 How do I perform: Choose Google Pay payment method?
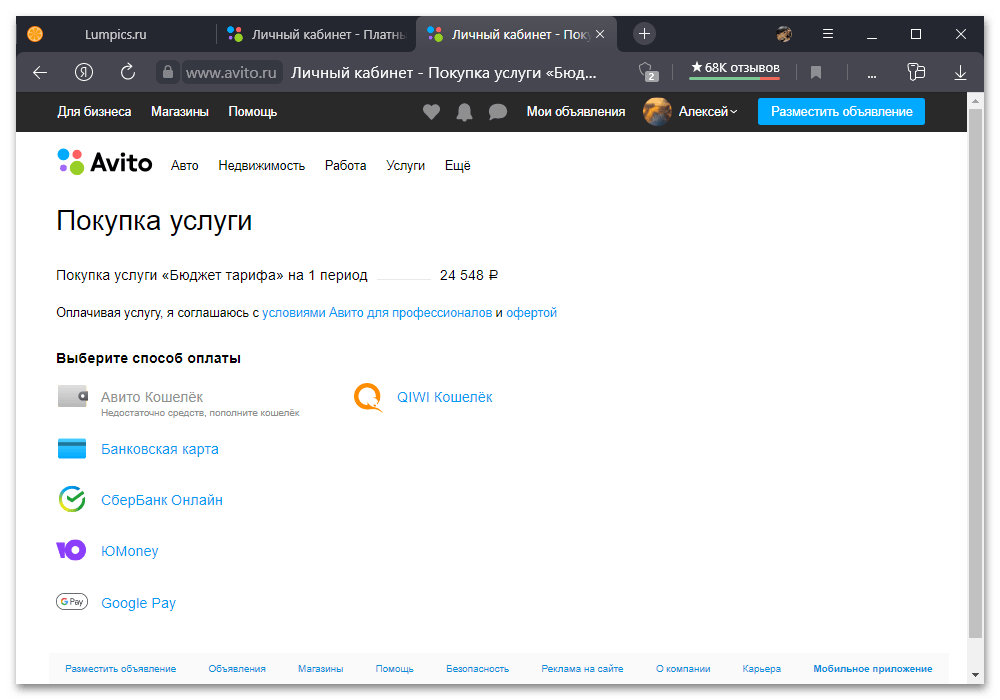[138, 603]
